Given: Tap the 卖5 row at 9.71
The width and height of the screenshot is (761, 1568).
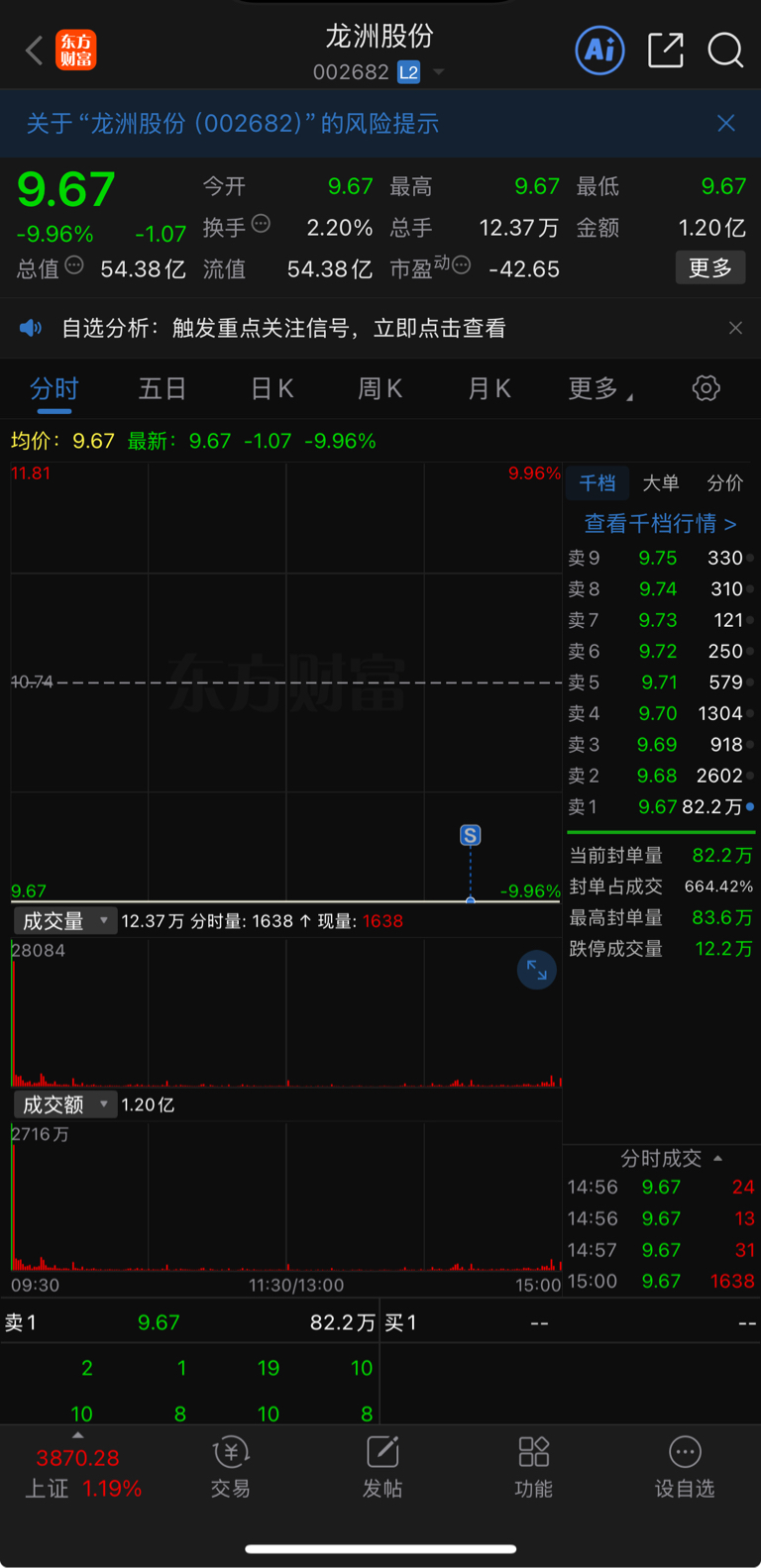Looking at the screenshot, I should pyautogui.click(x=661, y=682).
